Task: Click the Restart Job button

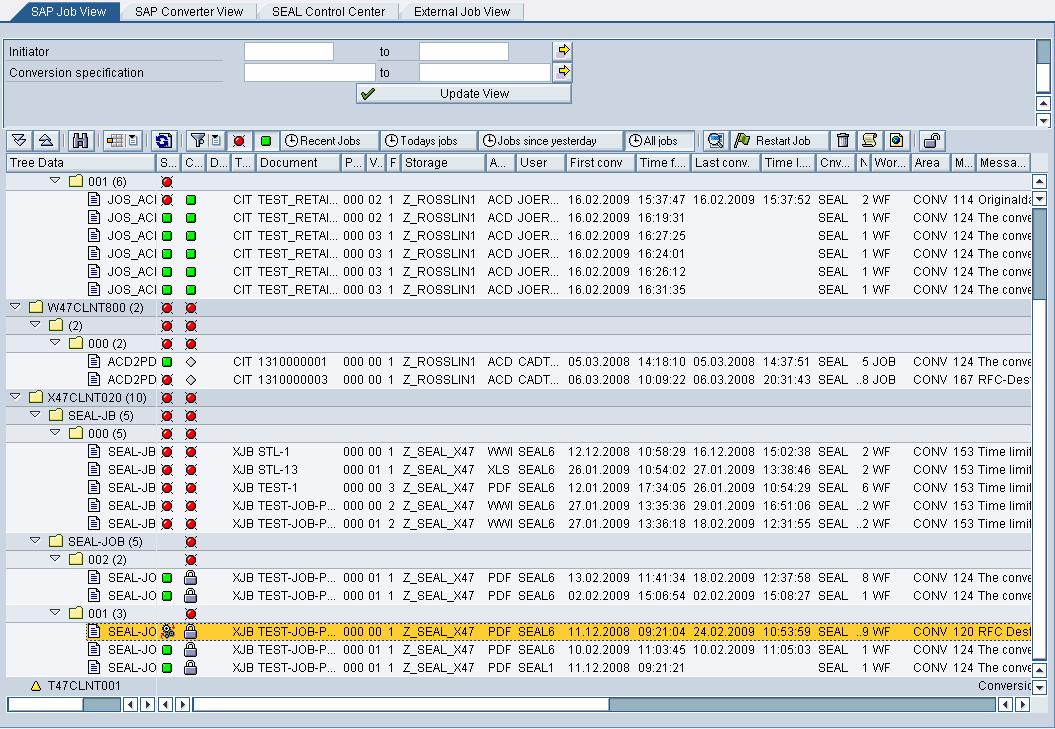Action: [x=781, y=141]
